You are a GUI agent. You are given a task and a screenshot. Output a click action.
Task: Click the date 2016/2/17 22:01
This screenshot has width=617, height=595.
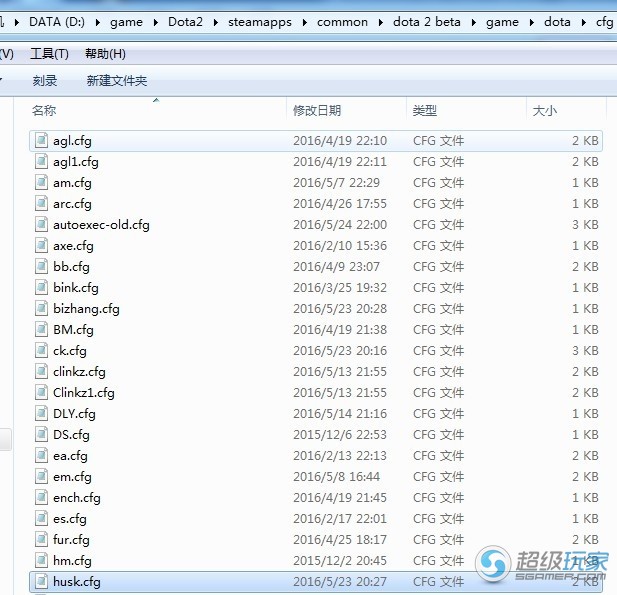(340, 518)
